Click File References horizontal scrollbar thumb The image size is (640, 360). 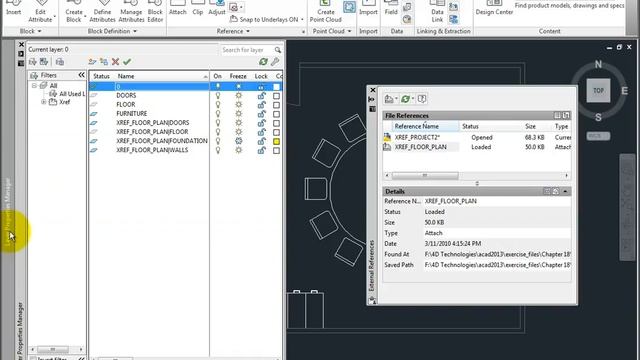coord(425,176)
